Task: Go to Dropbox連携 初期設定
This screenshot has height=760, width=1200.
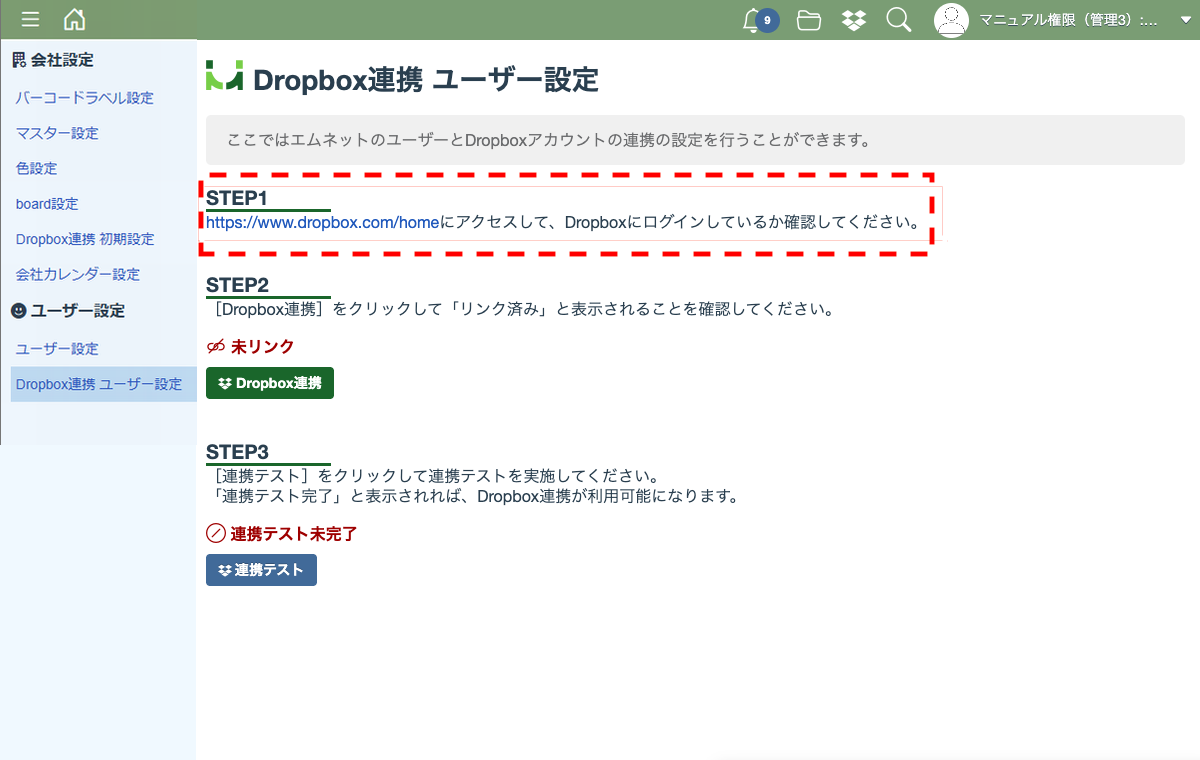Action: [x=85, y=239]
